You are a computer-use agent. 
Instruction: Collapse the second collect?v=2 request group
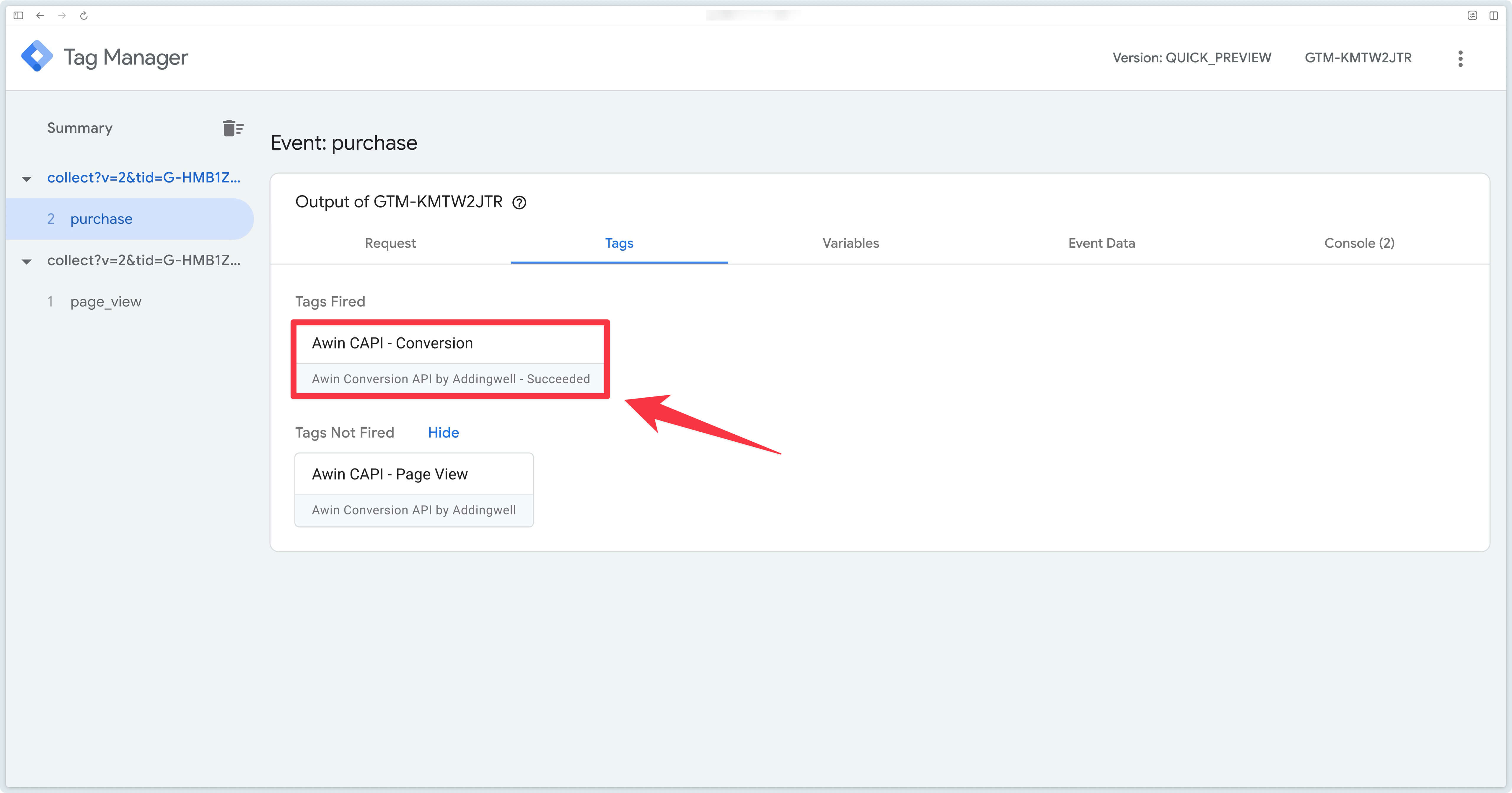(x=26, y=261)
